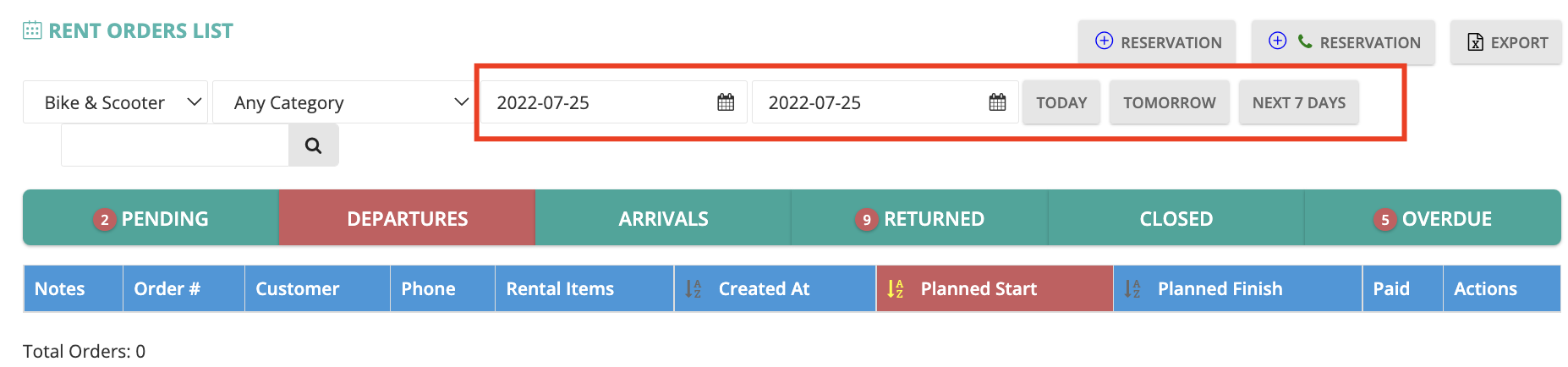Image resolution: width=1568 pixels, height=367 pixels.
Task: Add phone reservation via phone icon
Action: pos(1305,41)
